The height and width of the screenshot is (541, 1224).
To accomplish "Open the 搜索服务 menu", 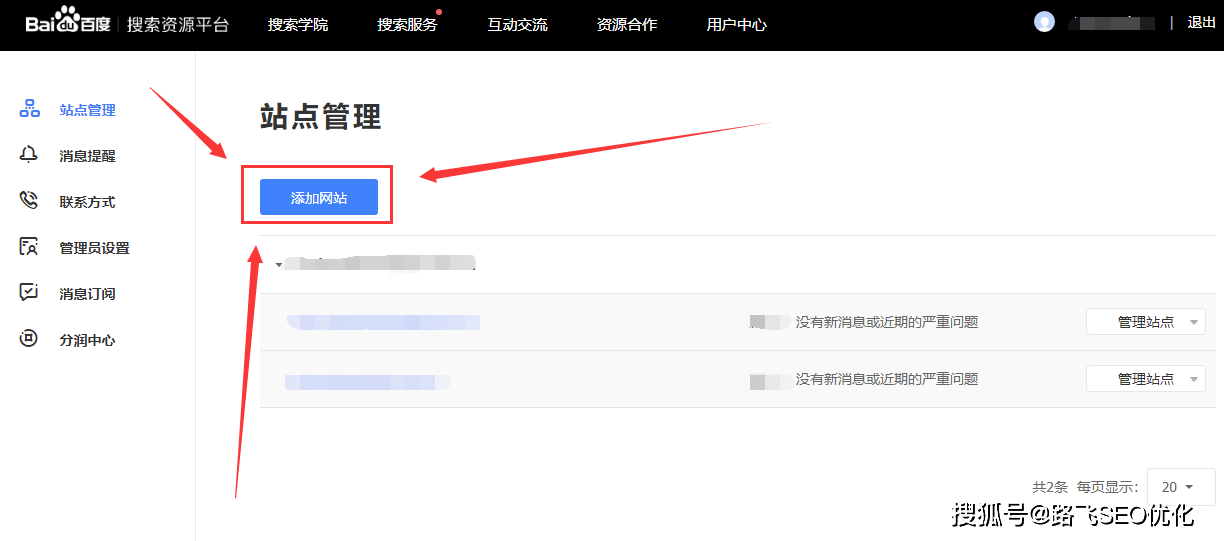I will (407, 24).
